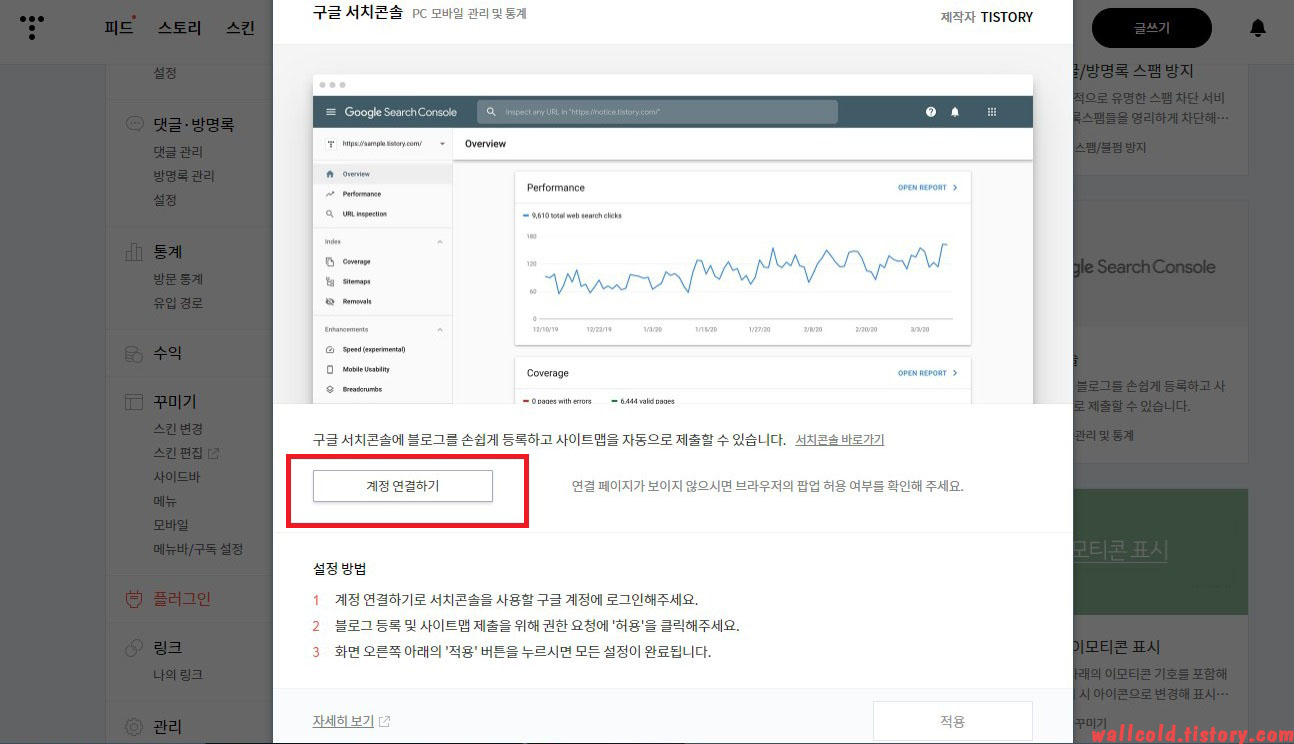1294x744 pixels.
Task: Open 유입 경로 in the sidebar
Action: (x=178, y=303)
